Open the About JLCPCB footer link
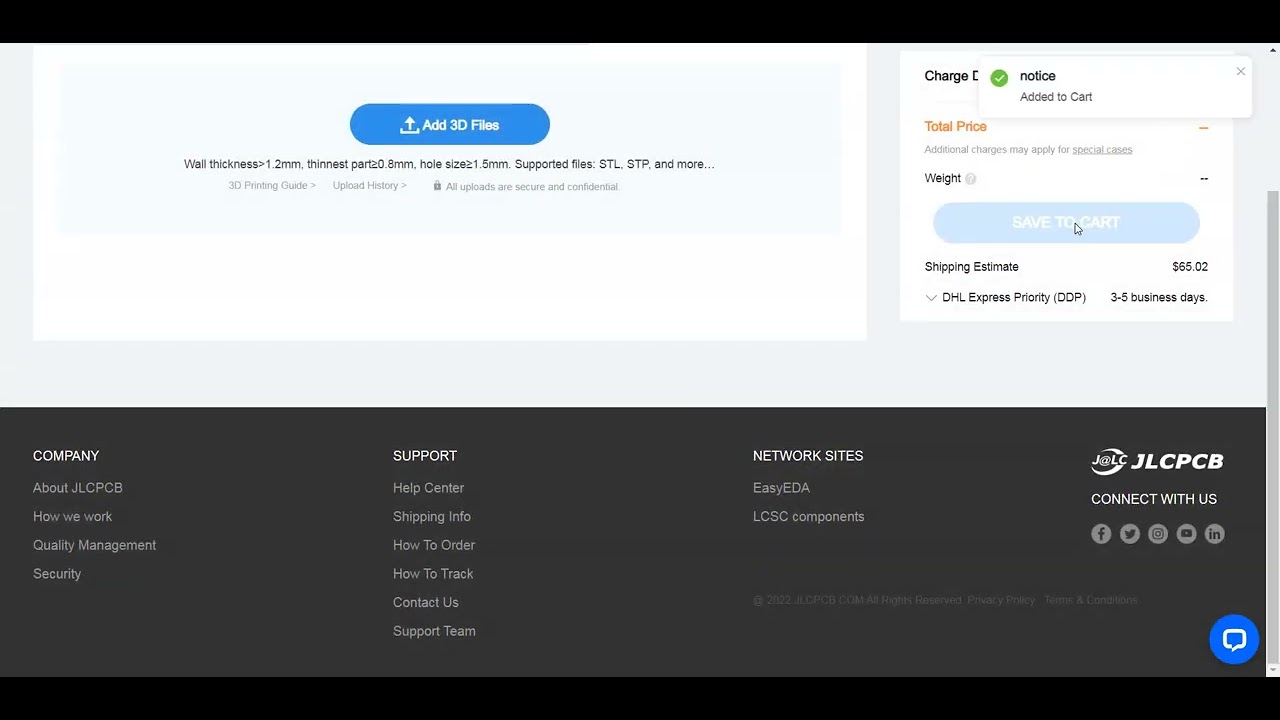Screen dimensions: 1280x720 pyautogui.click(x=78, y=488)
